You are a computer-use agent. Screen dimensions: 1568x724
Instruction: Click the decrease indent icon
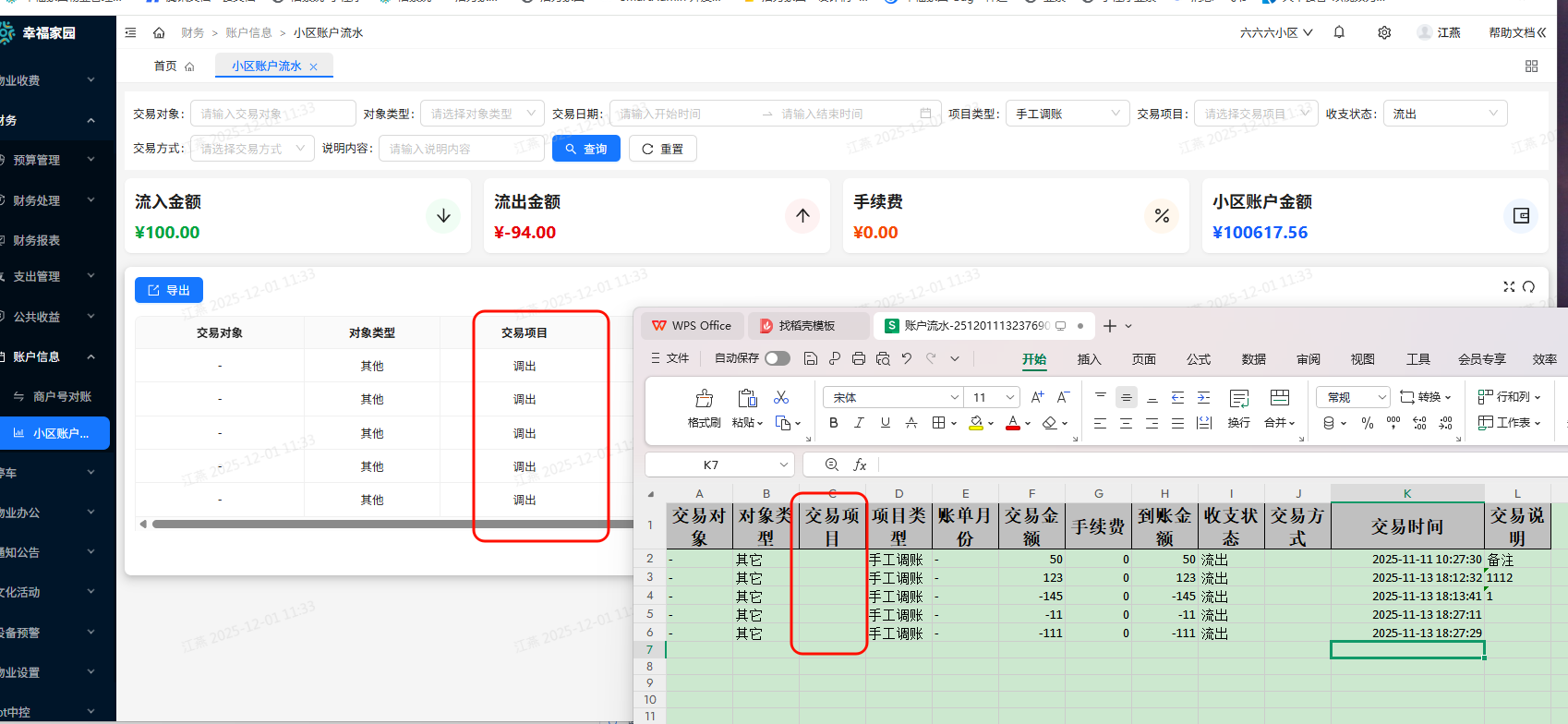1177,397
